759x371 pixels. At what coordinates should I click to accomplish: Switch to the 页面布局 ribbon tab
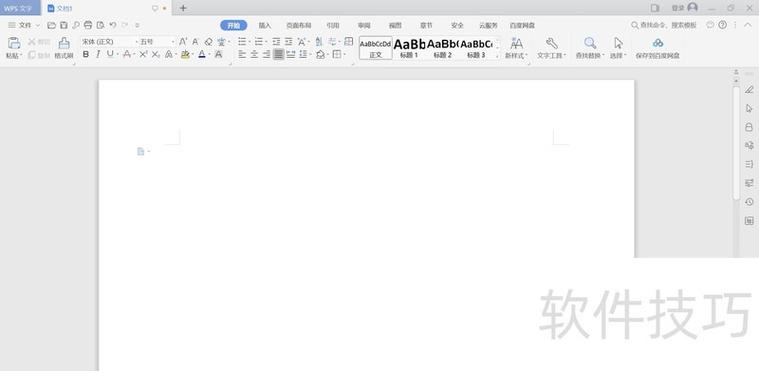coord(299,25)
